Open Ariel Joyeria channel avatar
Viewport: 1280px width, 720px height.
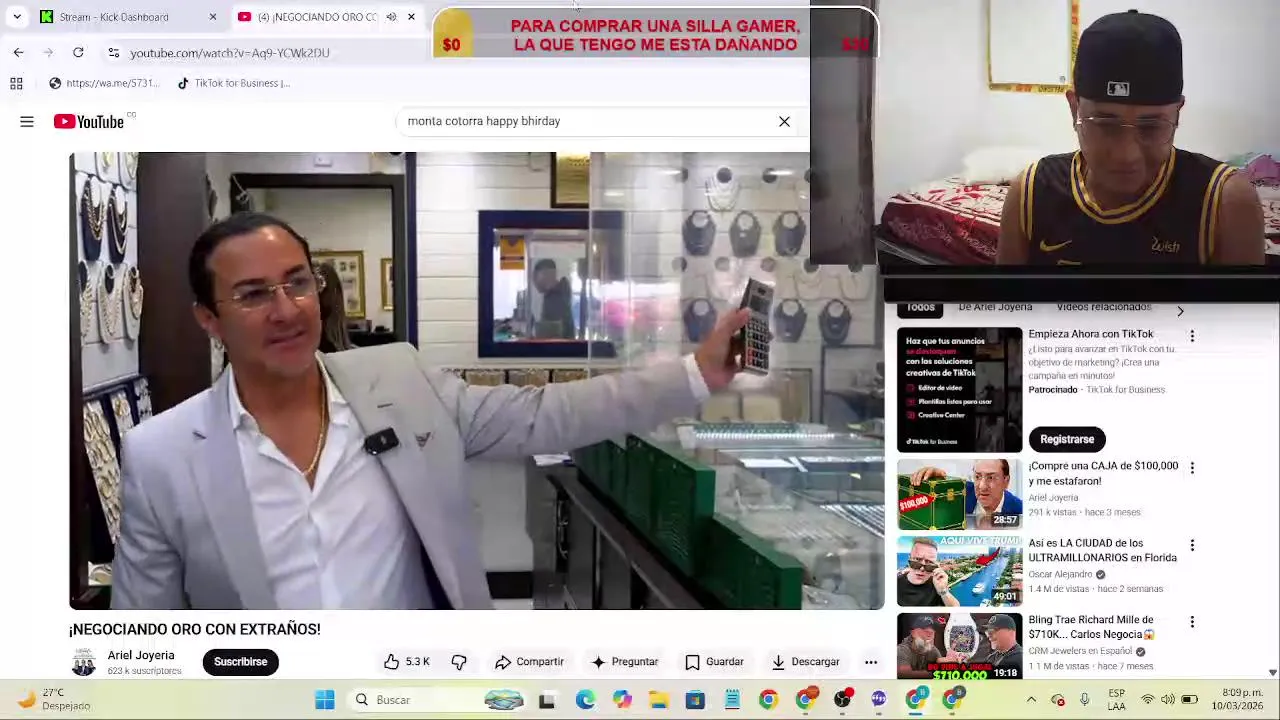[x=84, y=662]
